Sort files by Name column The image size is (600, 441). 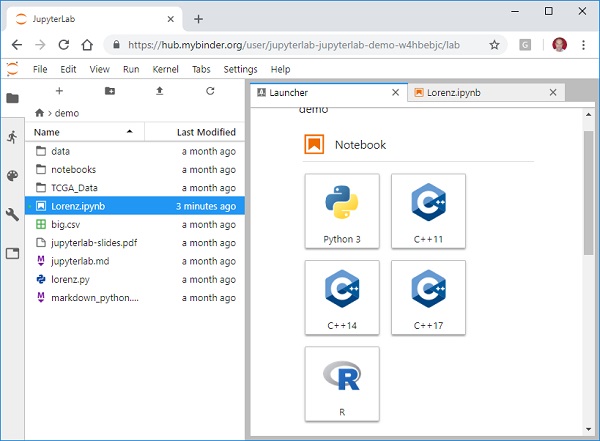[85, 132]
